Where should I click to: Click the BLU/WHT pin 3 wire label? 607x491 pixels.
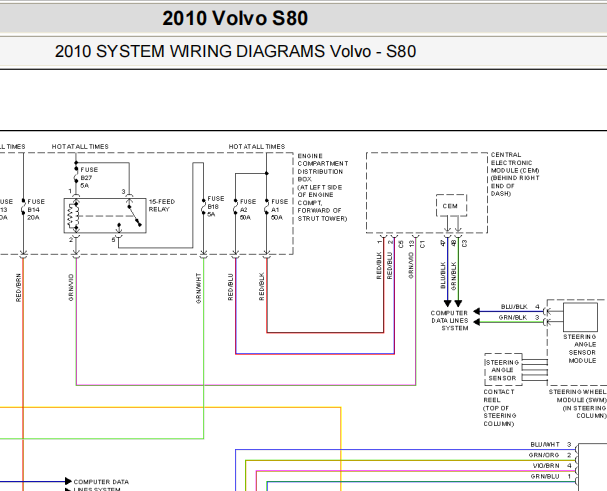click(545, 445)
